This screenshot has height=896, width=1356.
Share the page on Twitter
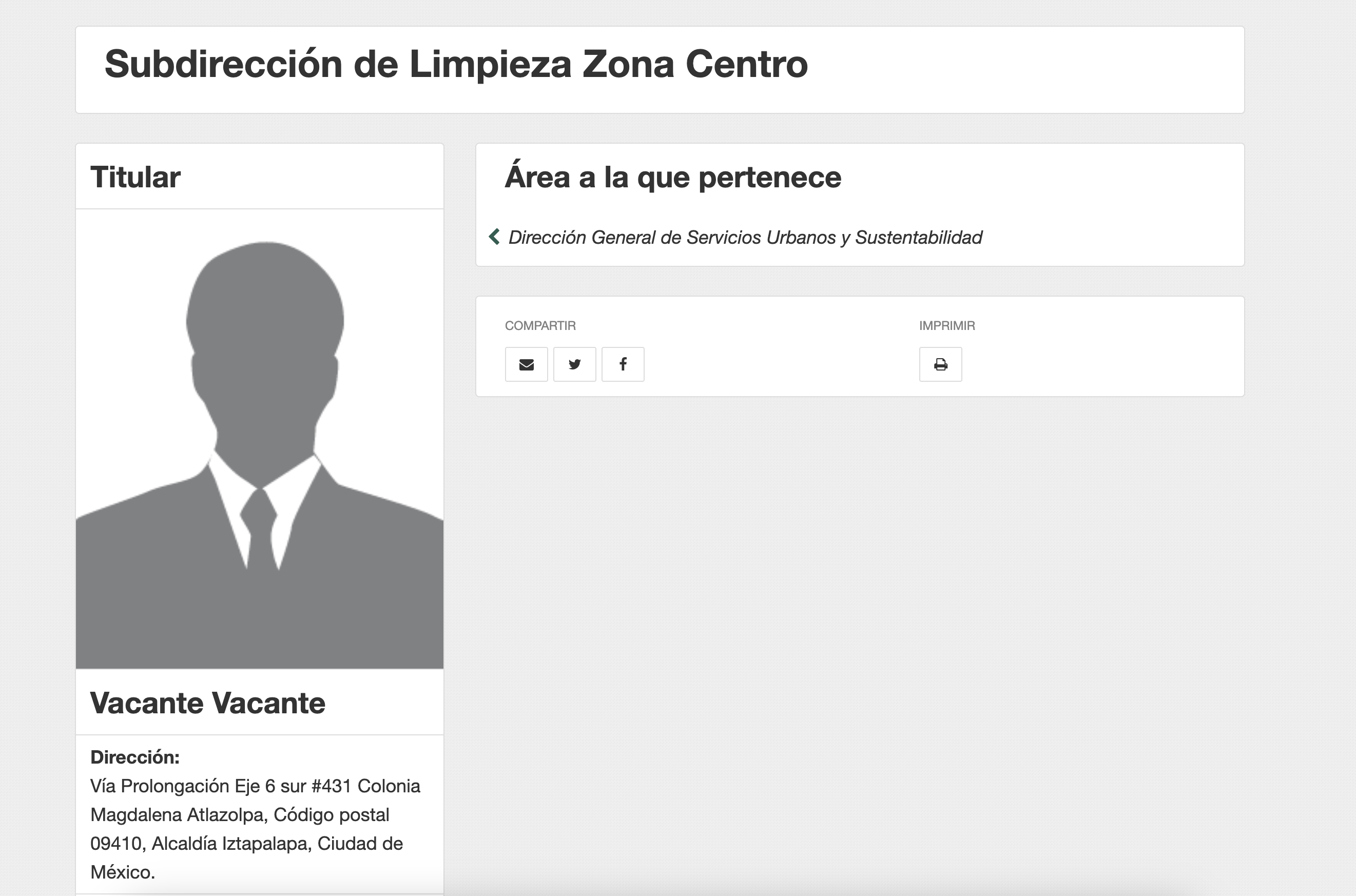tap(574, 364)
